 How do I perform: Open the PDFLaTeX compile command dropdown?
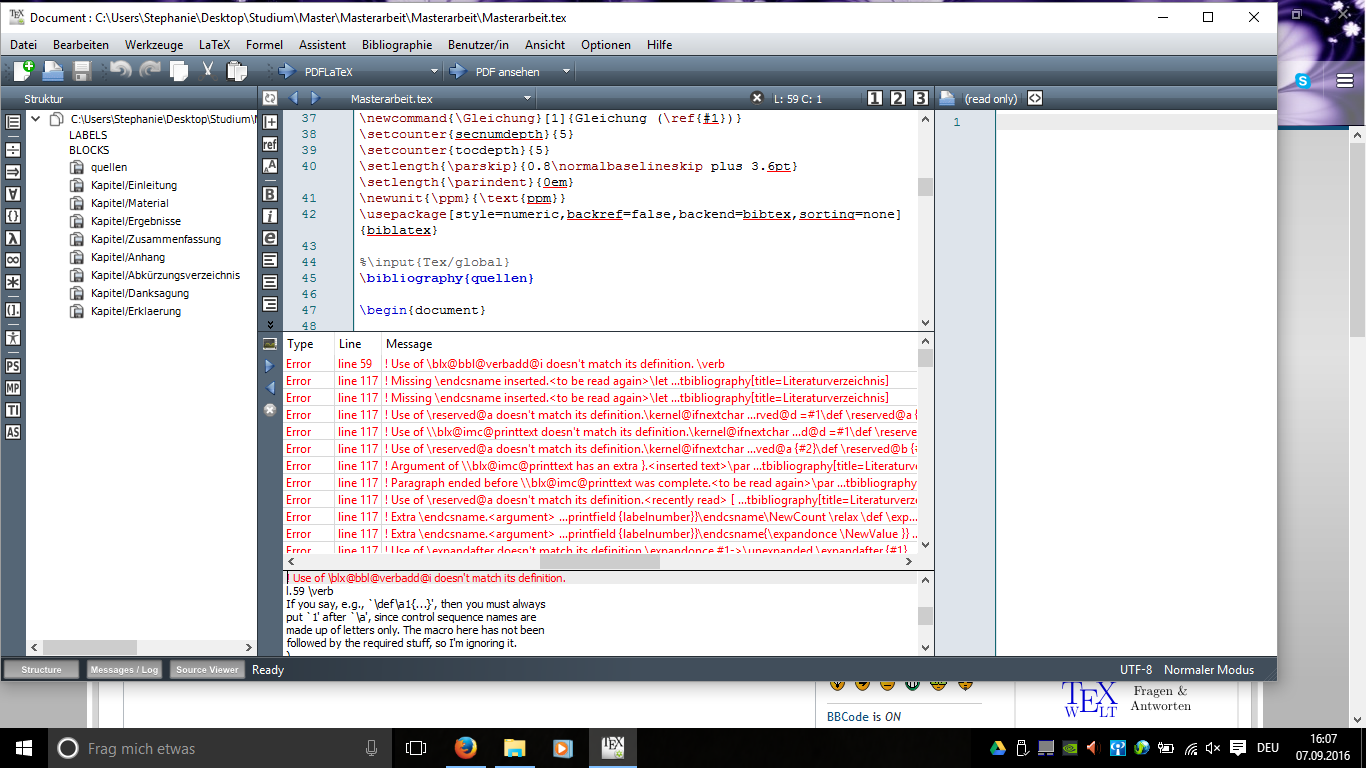tap(434, 71)
